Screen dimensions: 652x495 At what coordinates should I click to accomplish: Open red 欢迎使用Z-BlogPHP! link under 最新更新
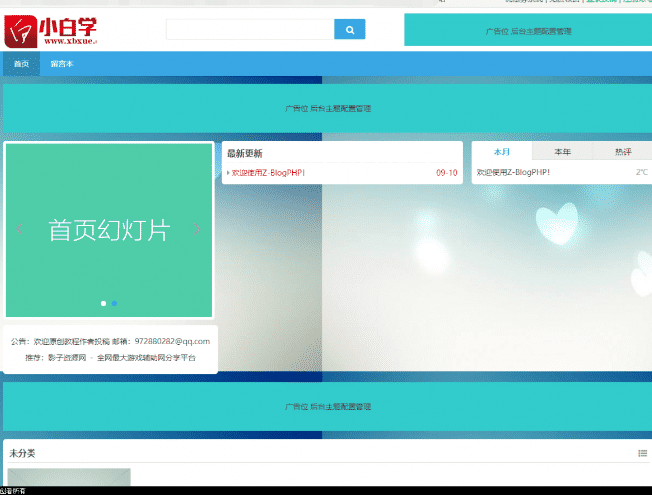point(269,173)
